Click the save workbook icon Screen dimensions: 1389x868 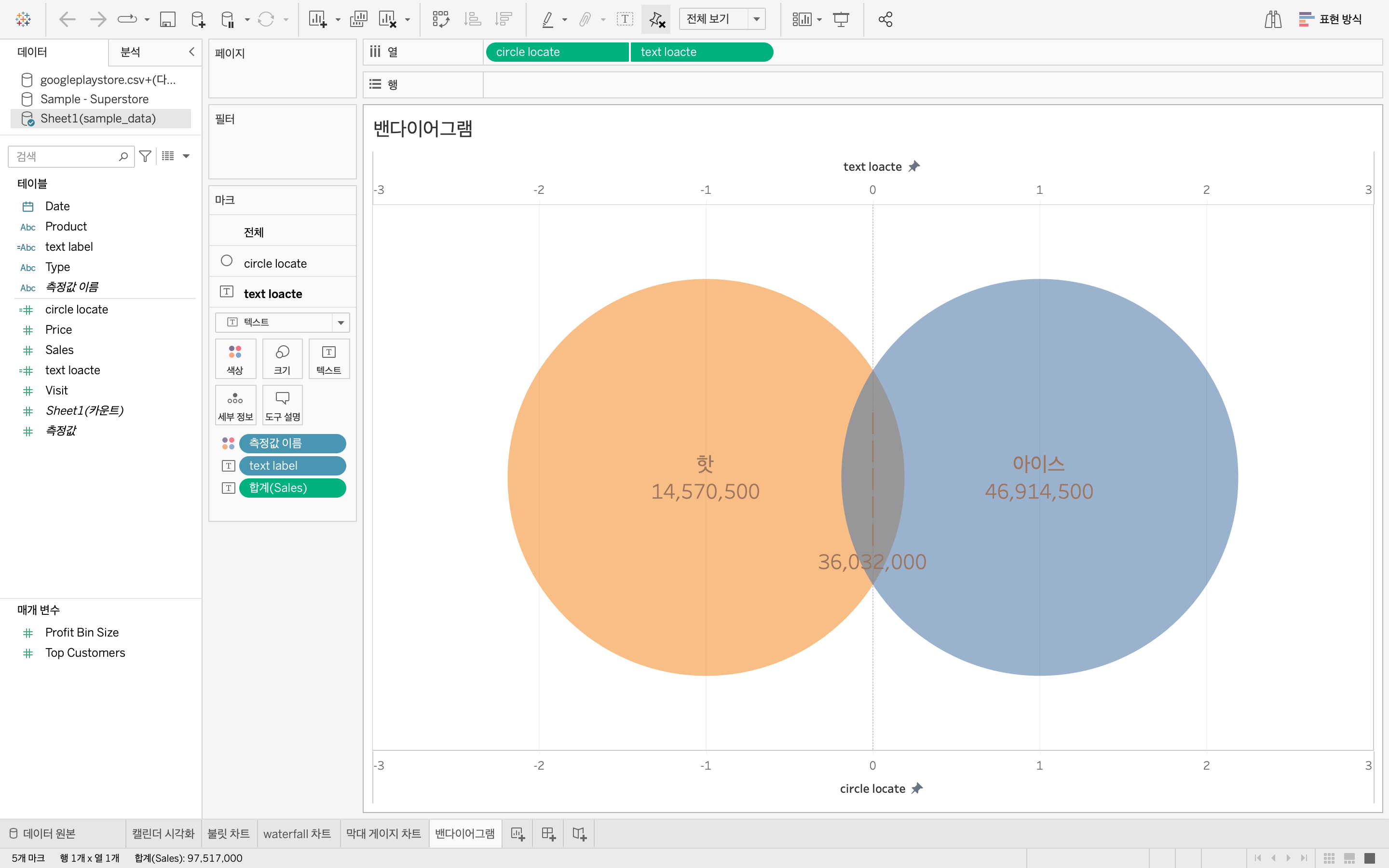(x=167, y=19)
